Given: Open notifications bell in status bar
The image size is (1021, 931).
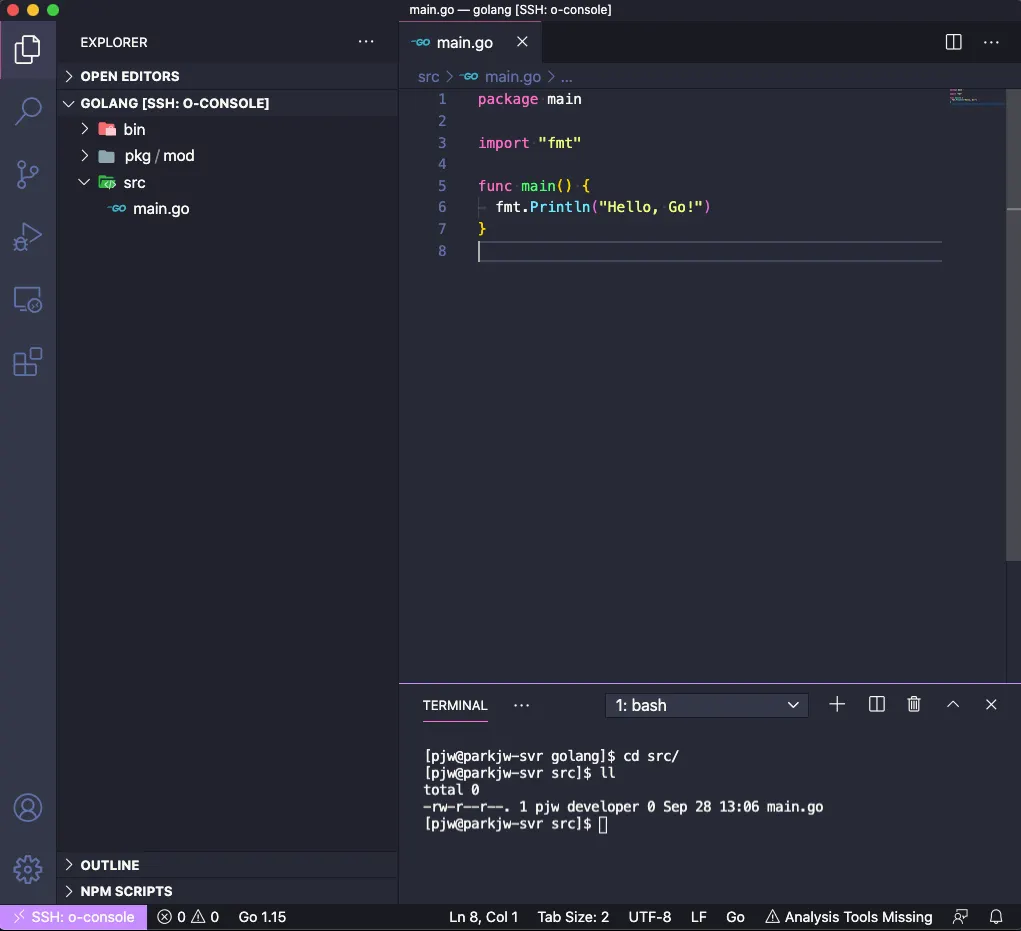Looking at the screenshot, I should 996,917.
